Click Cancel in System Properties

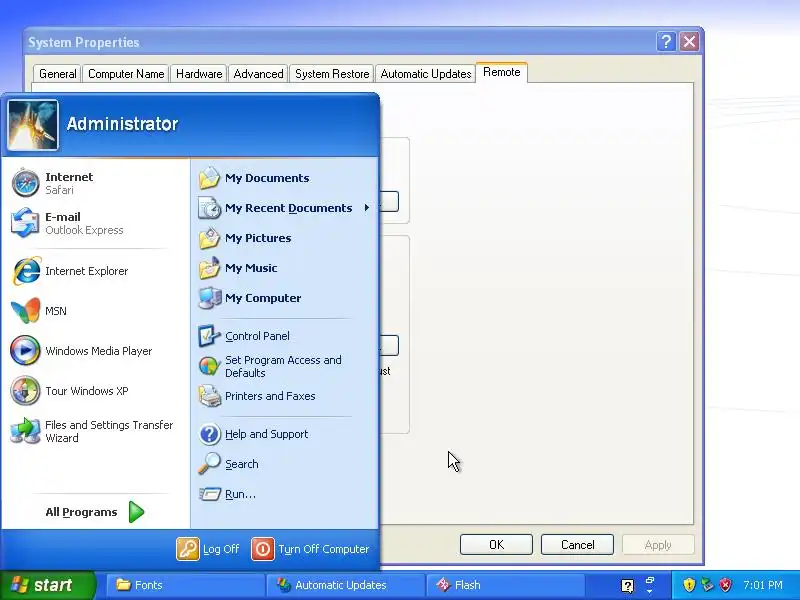[x=578, y=545]
